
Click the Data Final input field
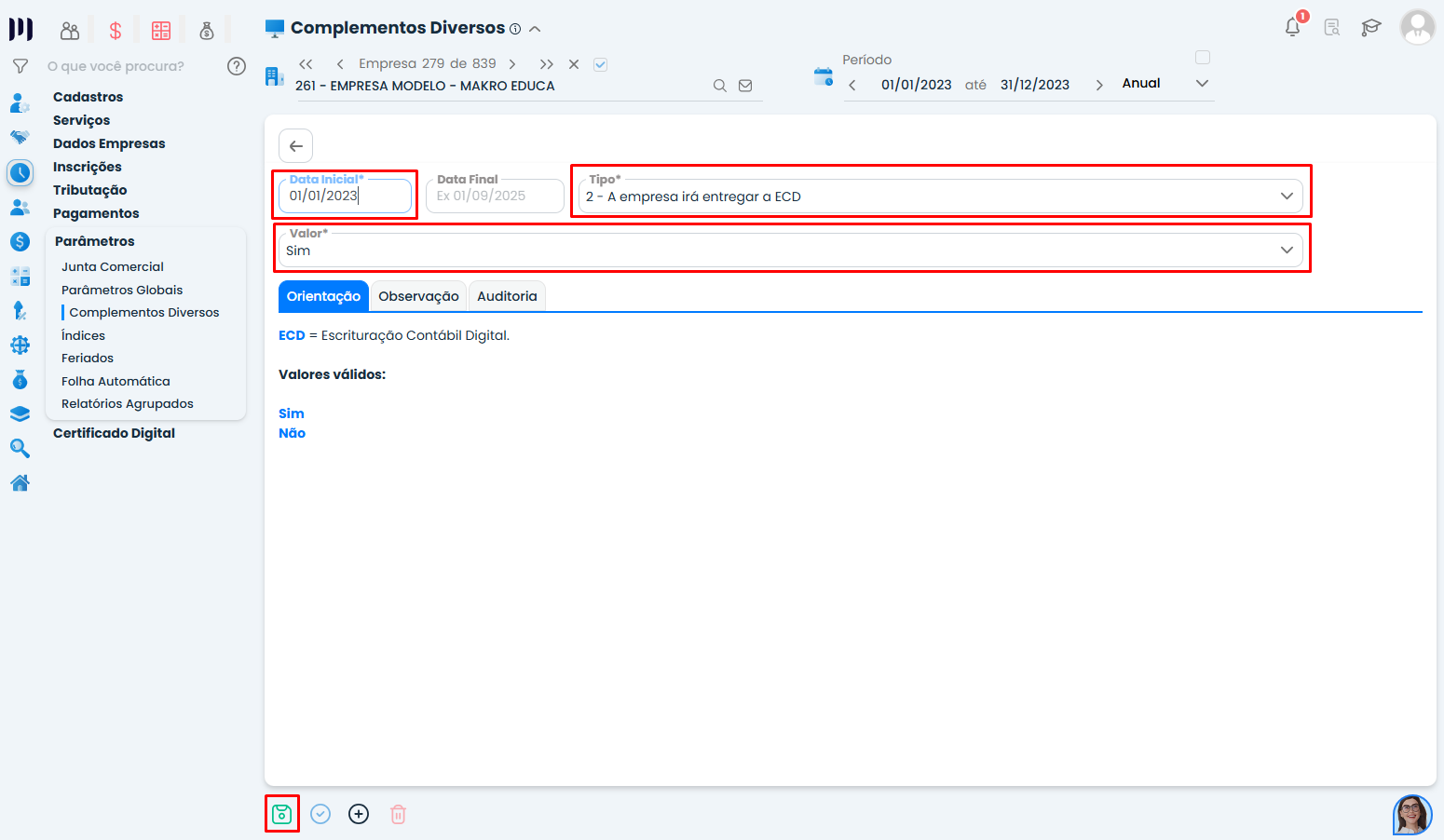pos(495,196)
